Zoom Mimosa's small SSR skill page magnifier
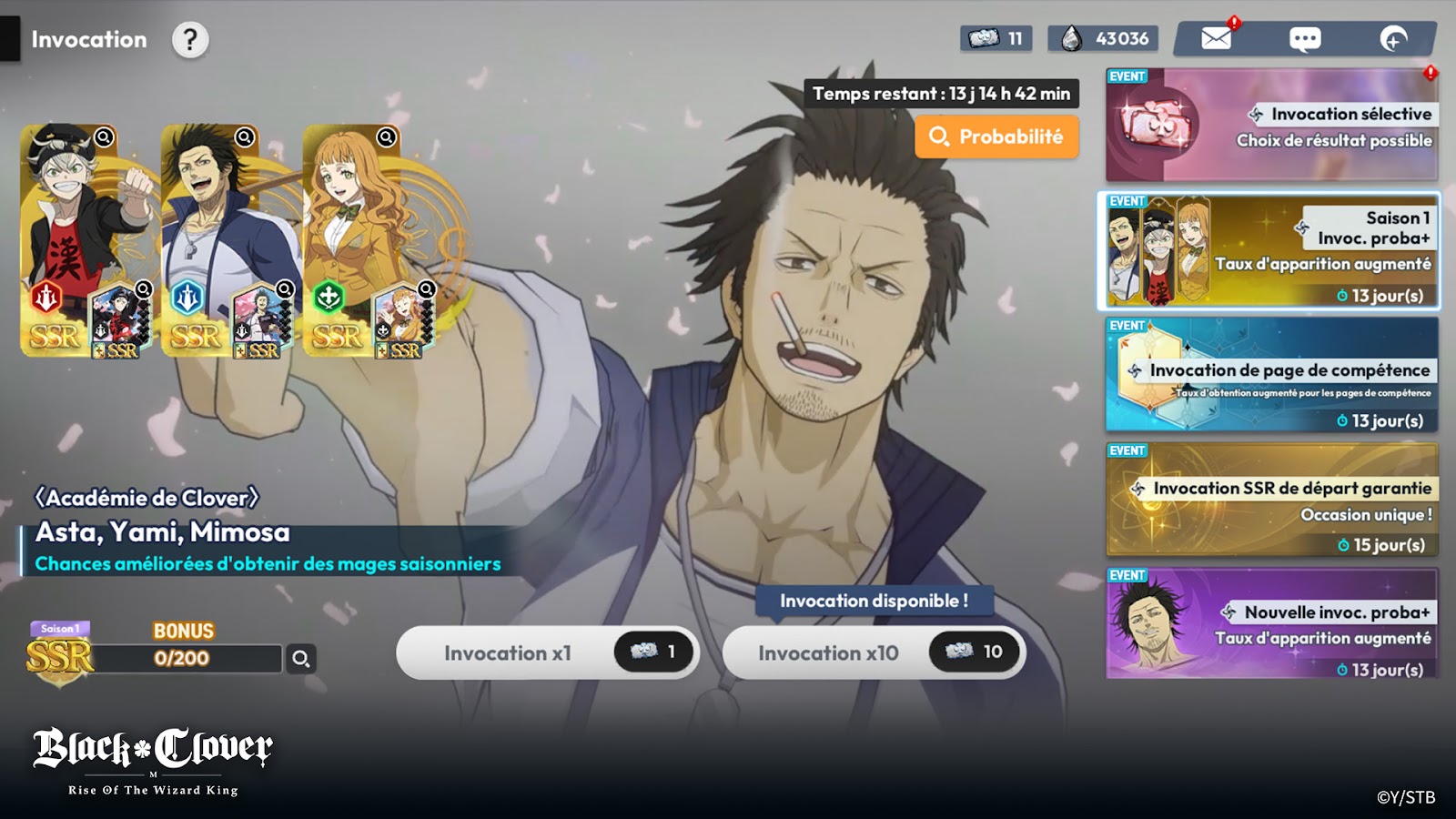 pyautogui.click(x=426, y=289)
